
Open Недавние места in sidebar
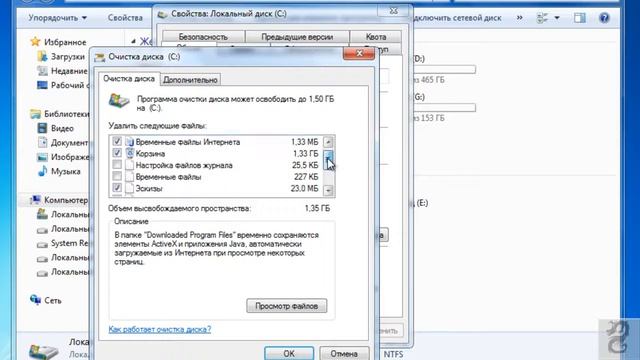69,71
